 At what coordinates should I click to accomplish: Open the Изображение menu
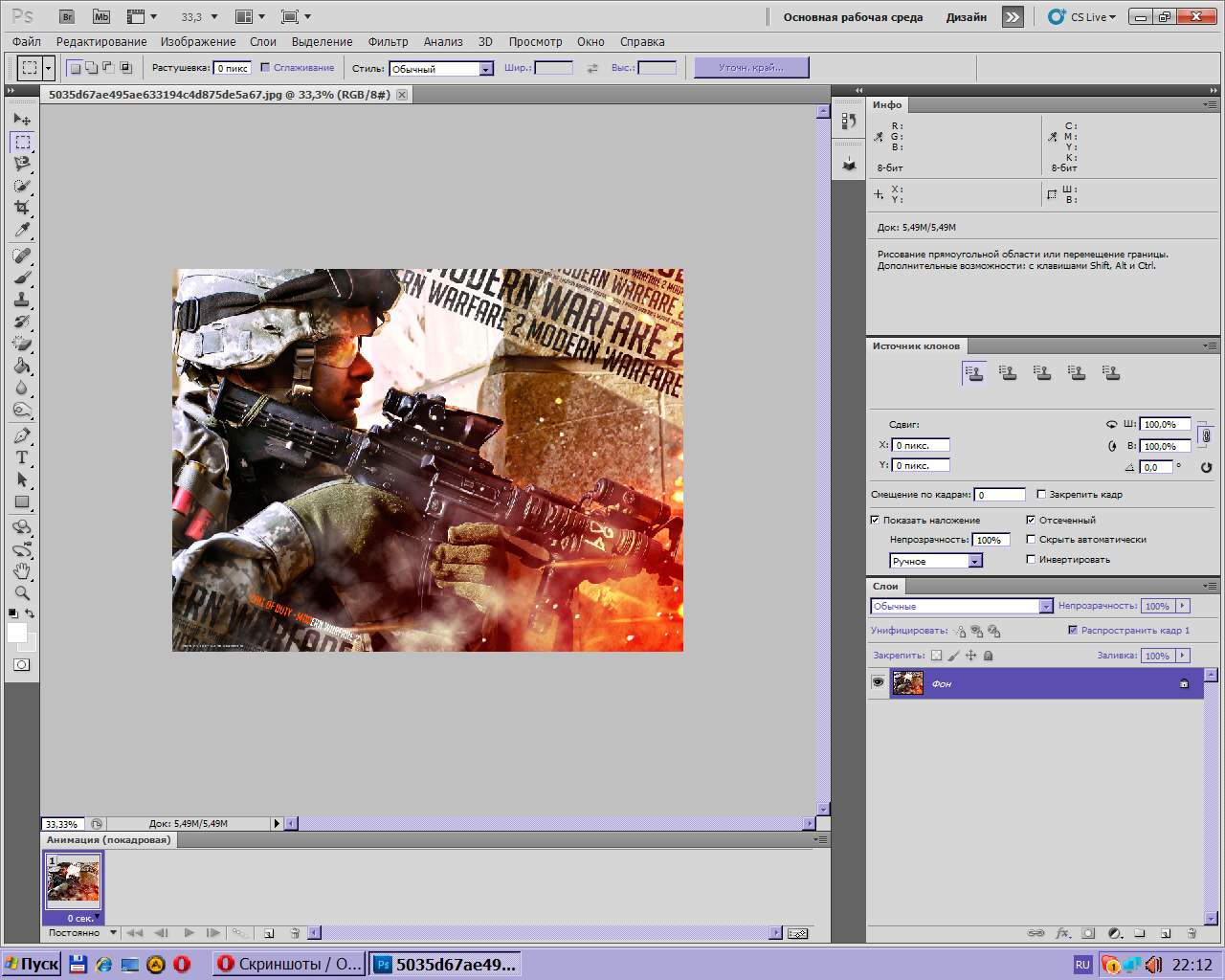coord(197,42)
